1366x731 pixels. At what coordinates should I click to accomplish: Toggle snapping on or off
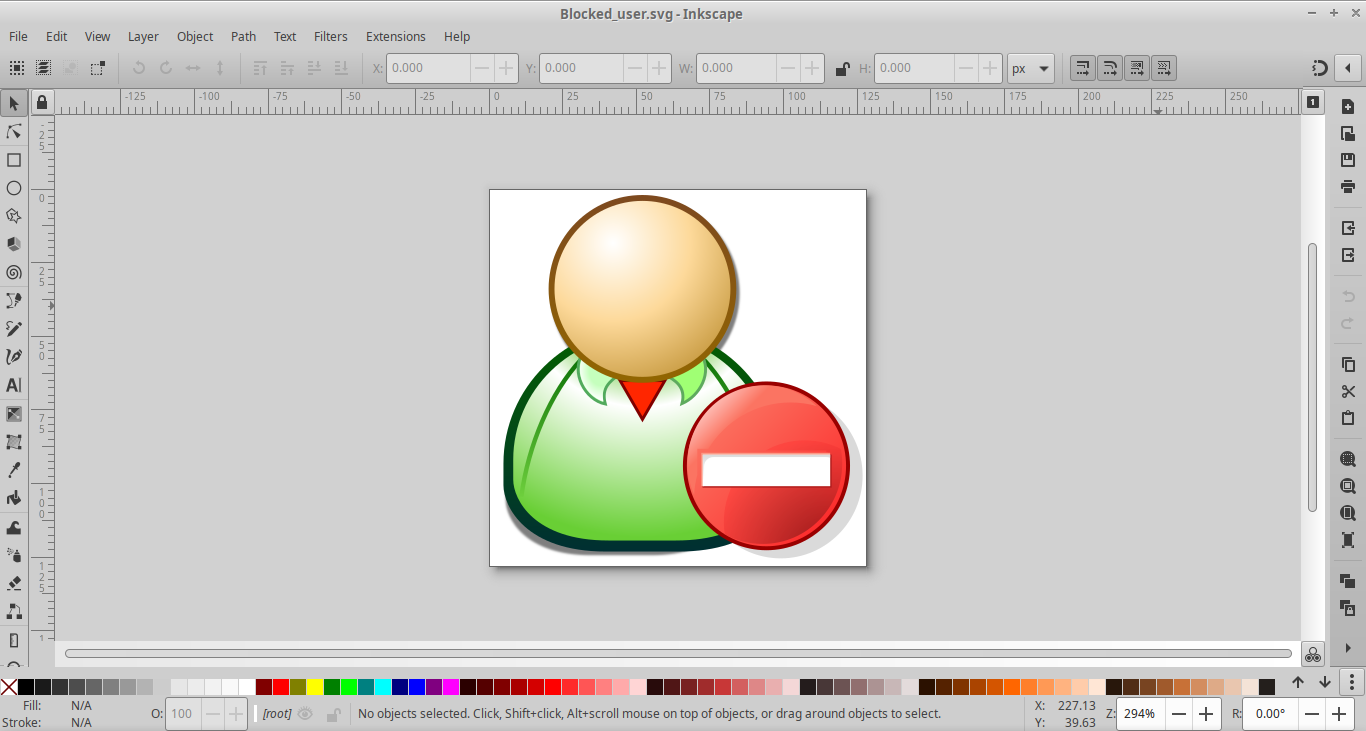point(1320,68)
